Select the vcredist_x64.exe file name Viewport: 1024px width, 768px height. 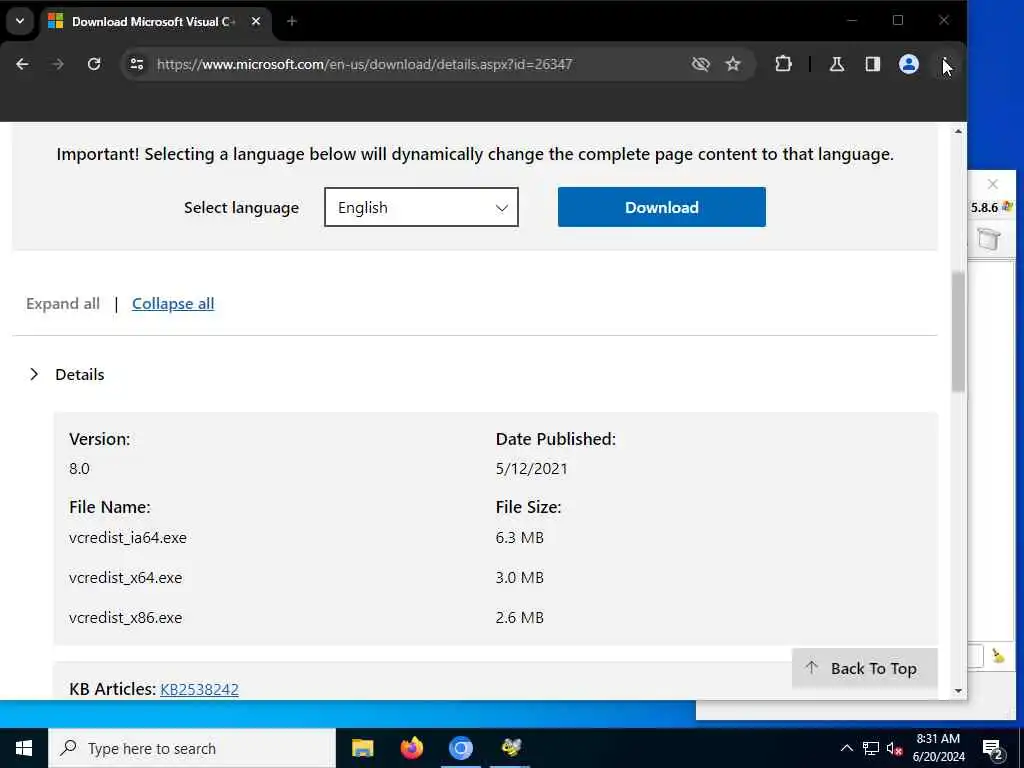[125, 577]
